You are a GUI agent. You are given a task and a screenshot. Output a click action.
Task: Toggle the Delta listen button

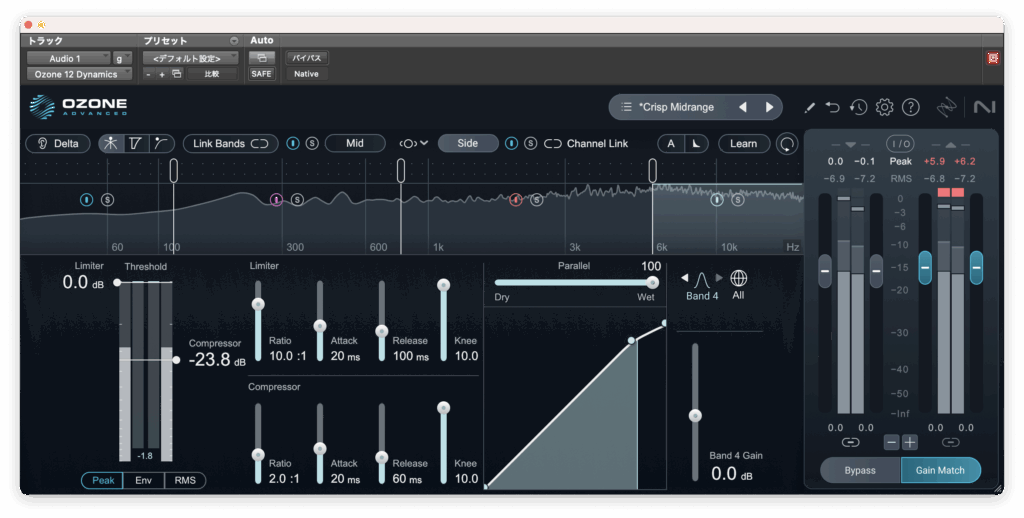57,143
